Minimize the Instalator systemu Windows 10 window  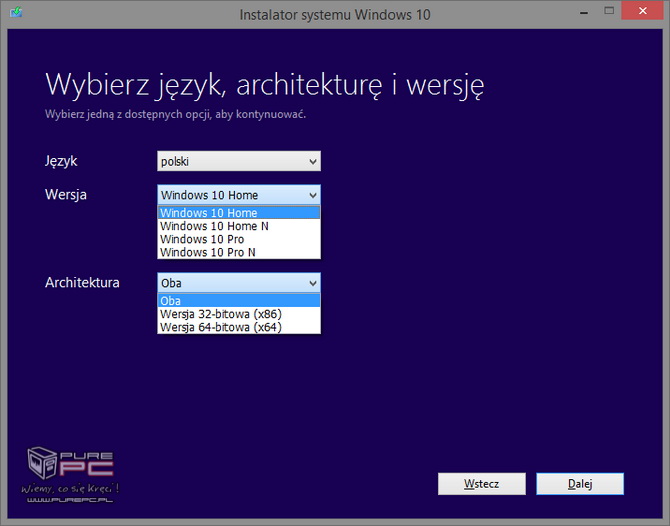584,11
